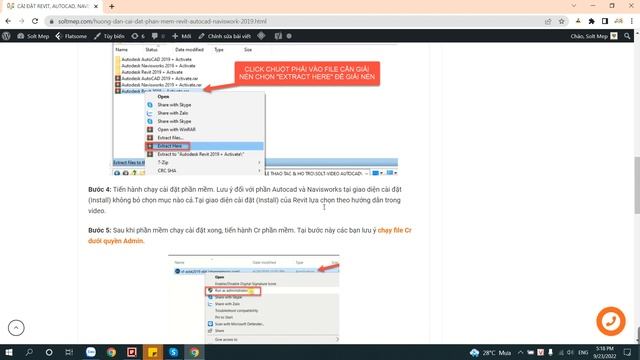This screenshot has width=640, height=360.
Task: Open Cortana circle on taskbar
Action: coord(49,352)
